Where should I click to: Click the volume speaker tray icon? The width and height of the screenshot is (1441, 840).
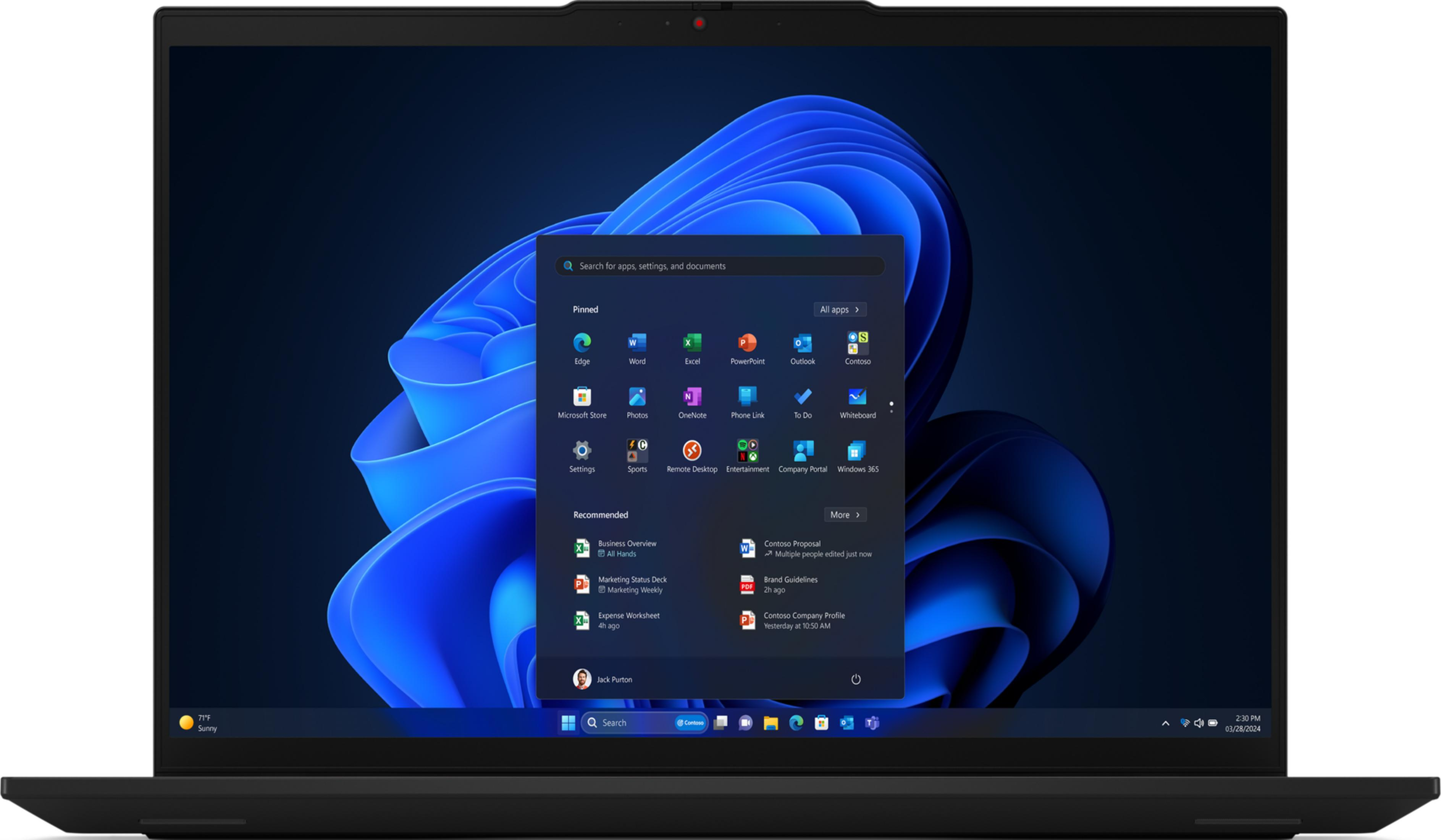1199,723
